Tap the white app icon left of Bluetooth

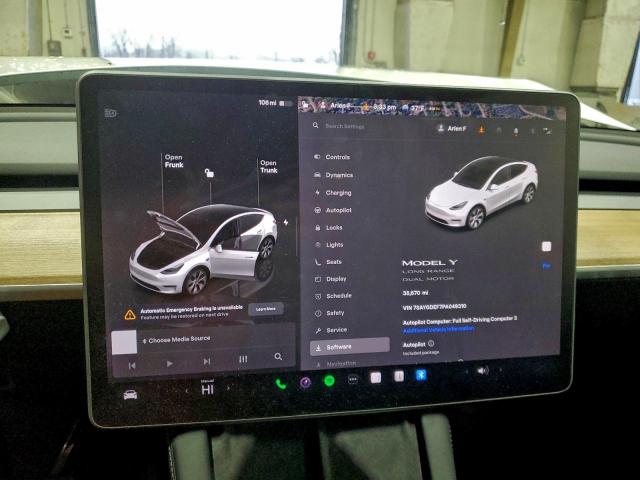click(399, 376)
